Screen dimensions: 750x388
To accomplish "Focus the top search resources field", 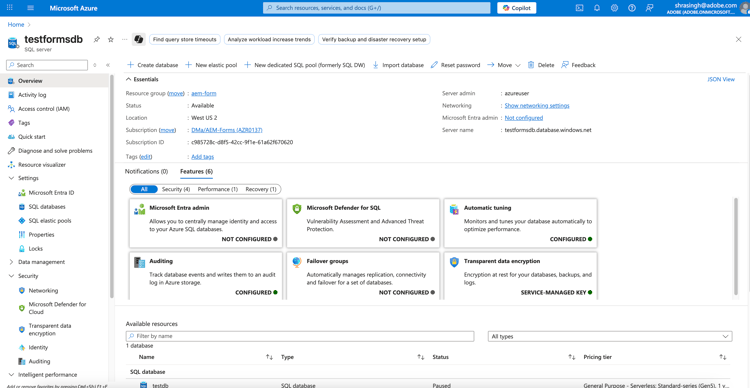I will click(376, 8).
